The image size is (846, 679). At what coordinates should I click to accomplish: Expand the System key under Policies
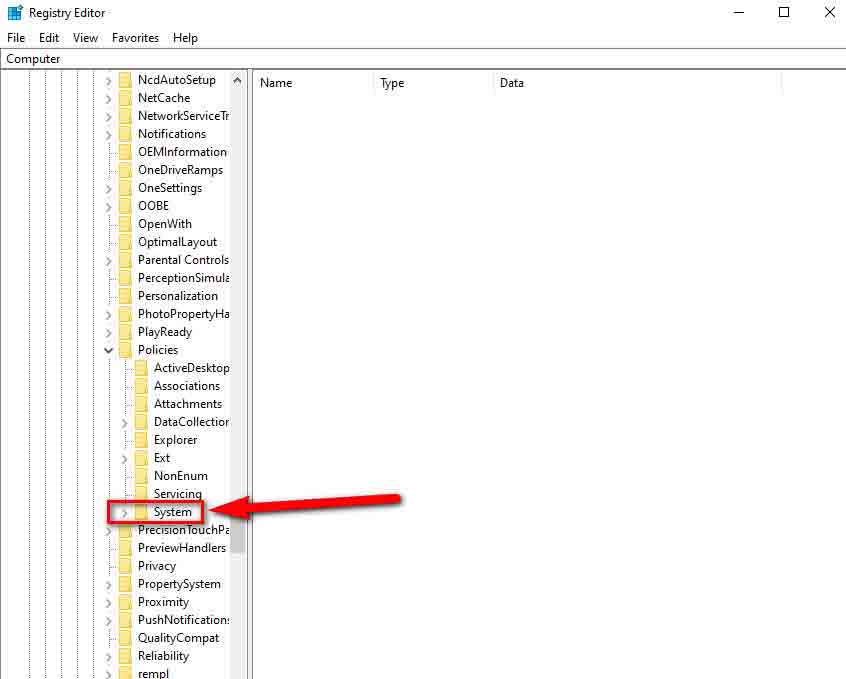click(x=125, y=513)
